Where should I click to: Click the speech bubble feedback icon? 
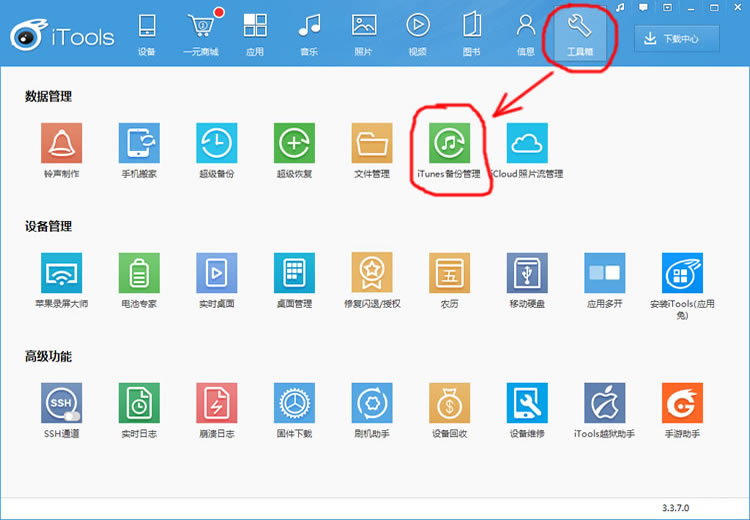[643, 8]
